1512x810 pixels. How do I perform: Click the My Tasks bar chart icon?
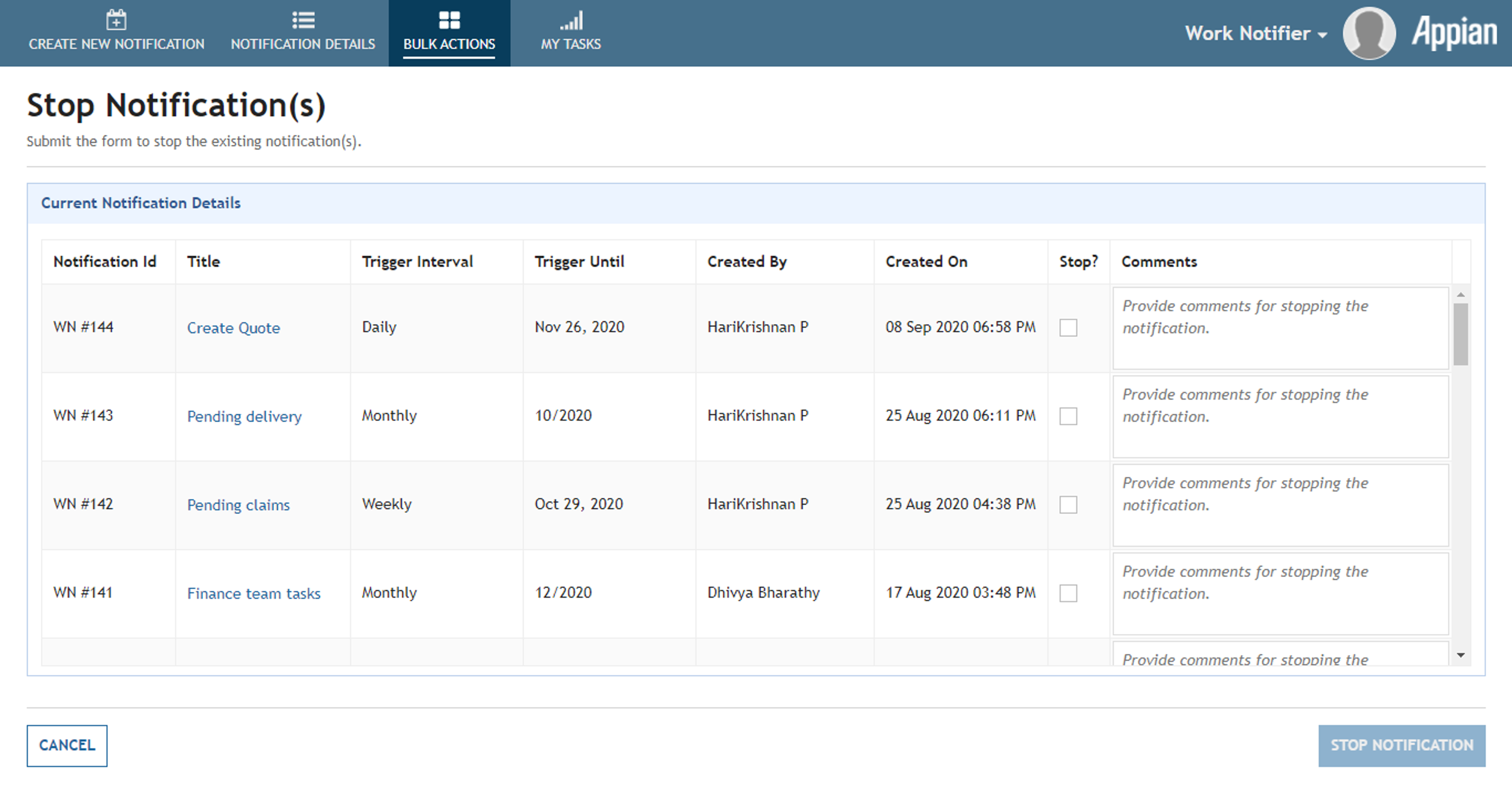[571, 20]
